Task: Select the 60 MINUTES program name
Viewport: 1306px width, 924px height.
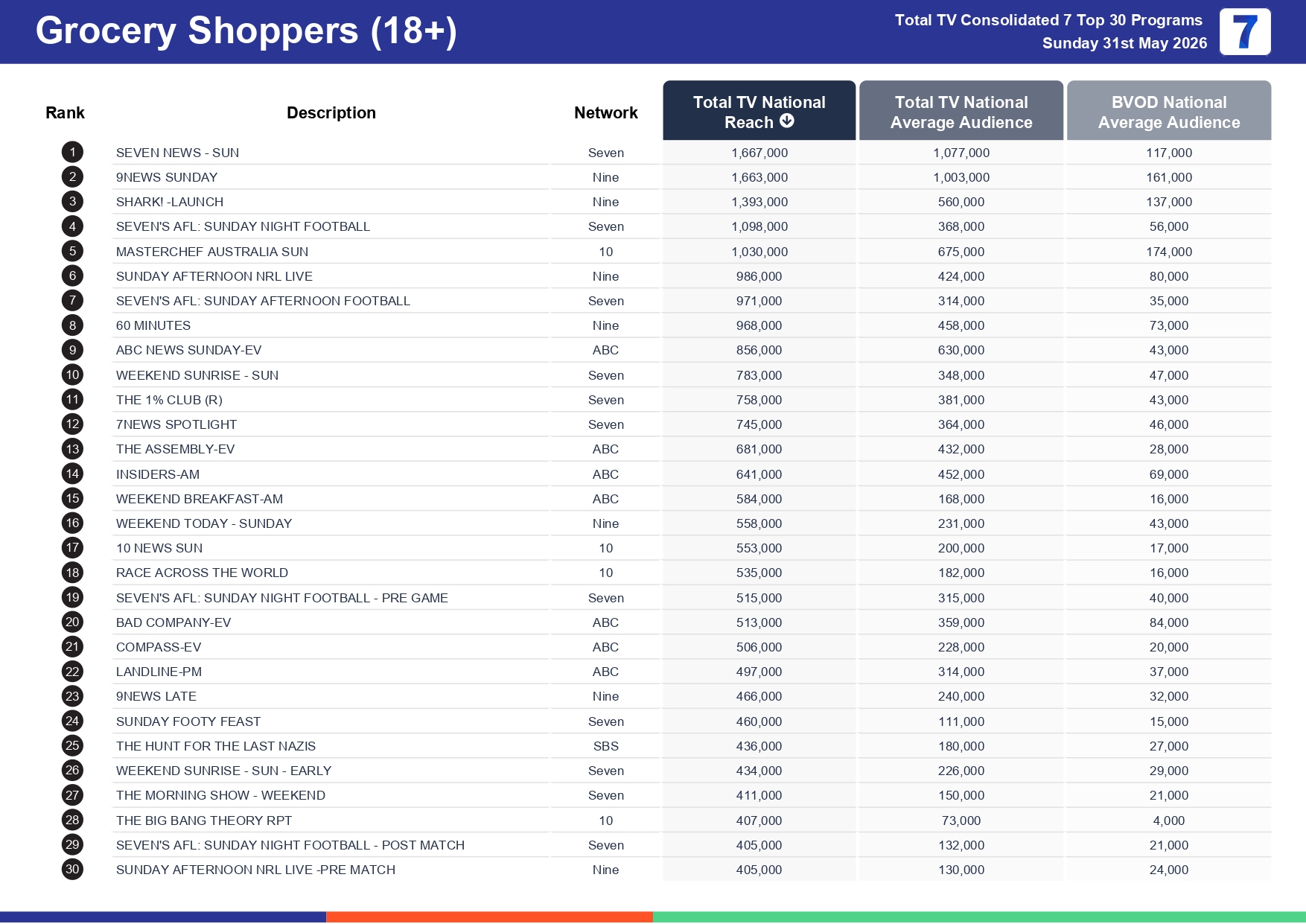Action: tap(153, 325)
